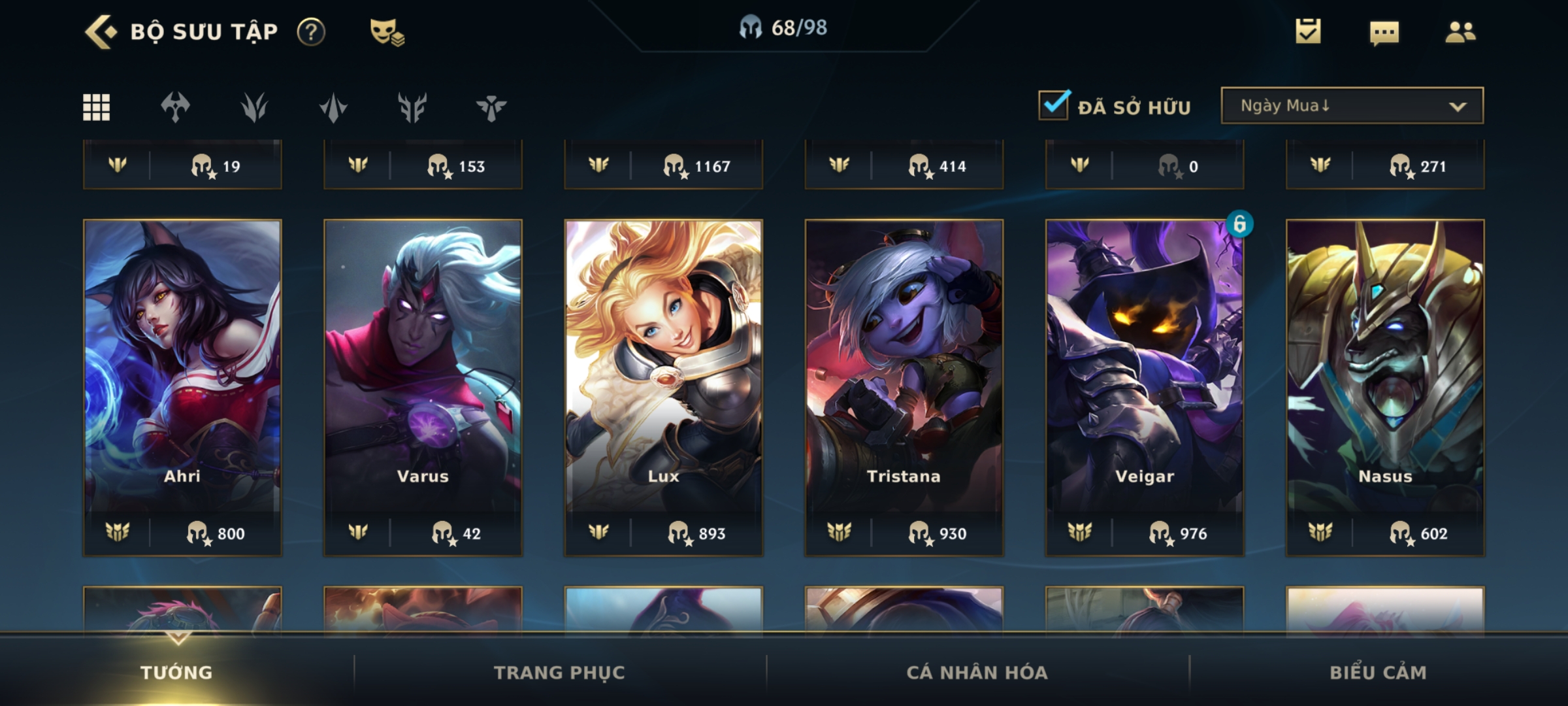
Task: Uncheck the ĐÃ SỞ HỮU checkbox
Action: 1054,105
